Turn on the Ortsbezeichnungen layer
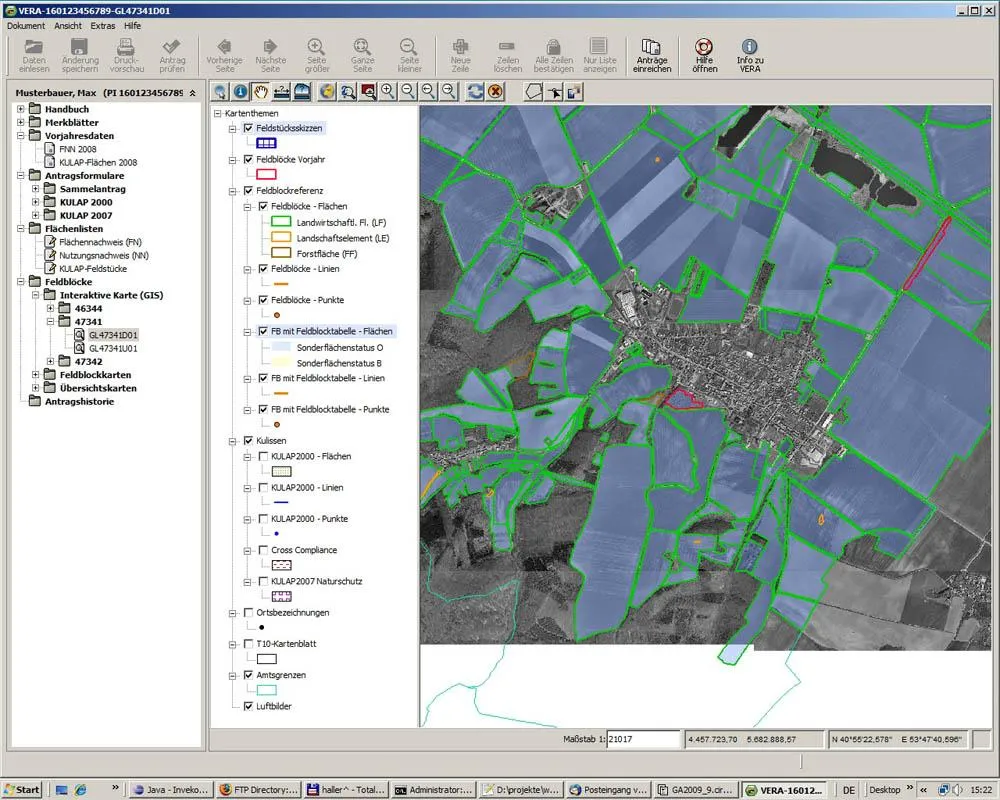Screen dimensions: 1000x800 pos(248,612)
